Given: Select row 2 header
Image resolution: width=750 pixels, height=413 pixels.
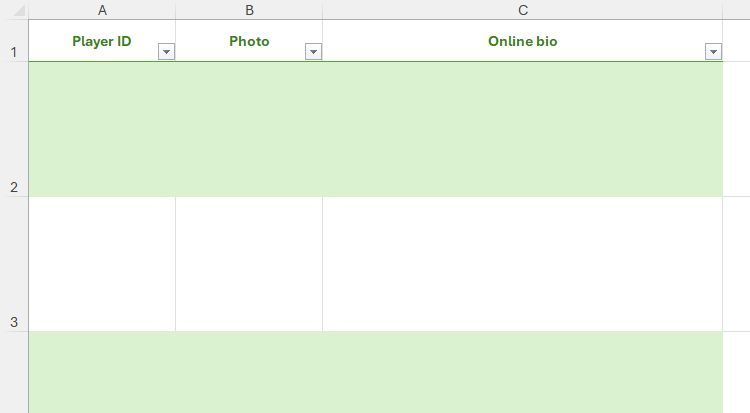Looking at the screenshot, I should [x=14, y=129].
